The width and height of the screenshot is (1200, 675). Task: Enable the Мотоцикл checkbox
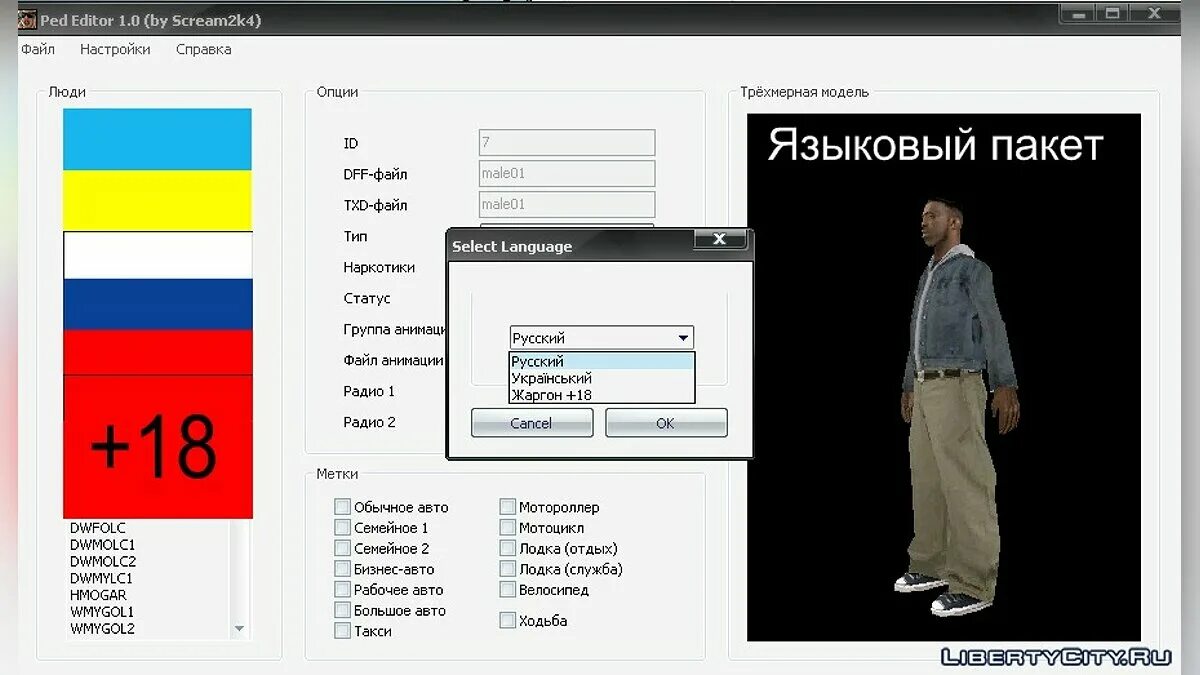pos(508,527)
